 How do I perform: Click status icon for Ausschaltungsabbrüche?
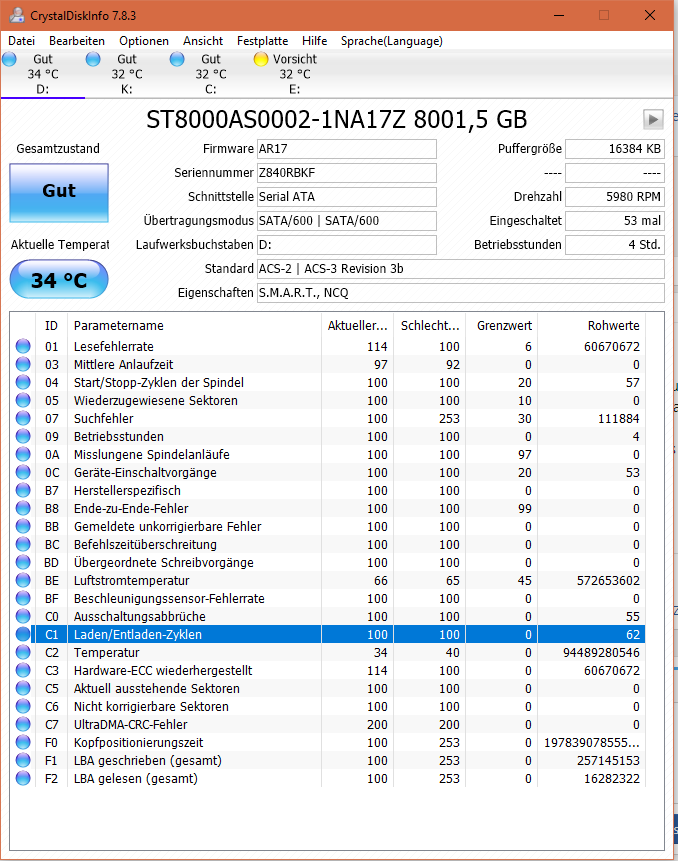click(23, 617)
